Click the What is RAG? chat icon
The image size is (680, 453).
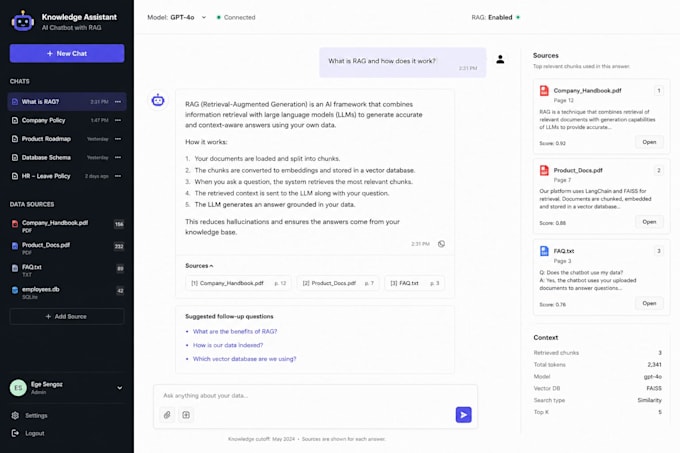click(15, 101)
